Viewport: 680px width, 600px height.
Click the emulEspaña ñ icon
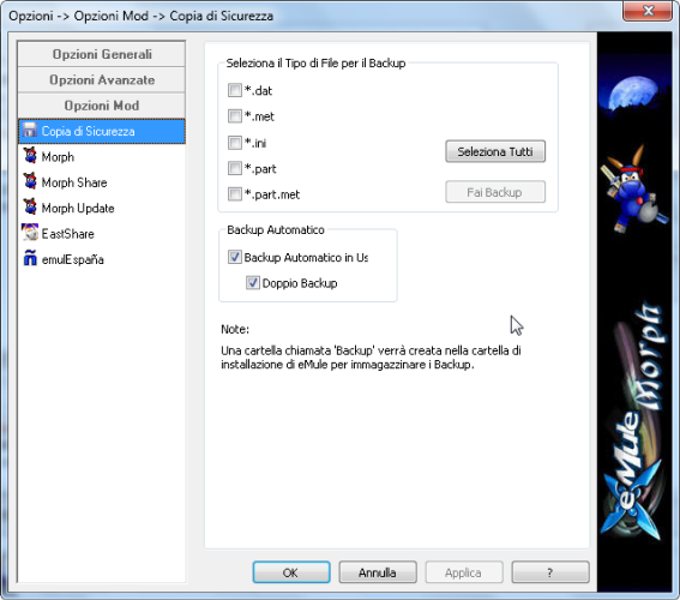click(30, 258)
